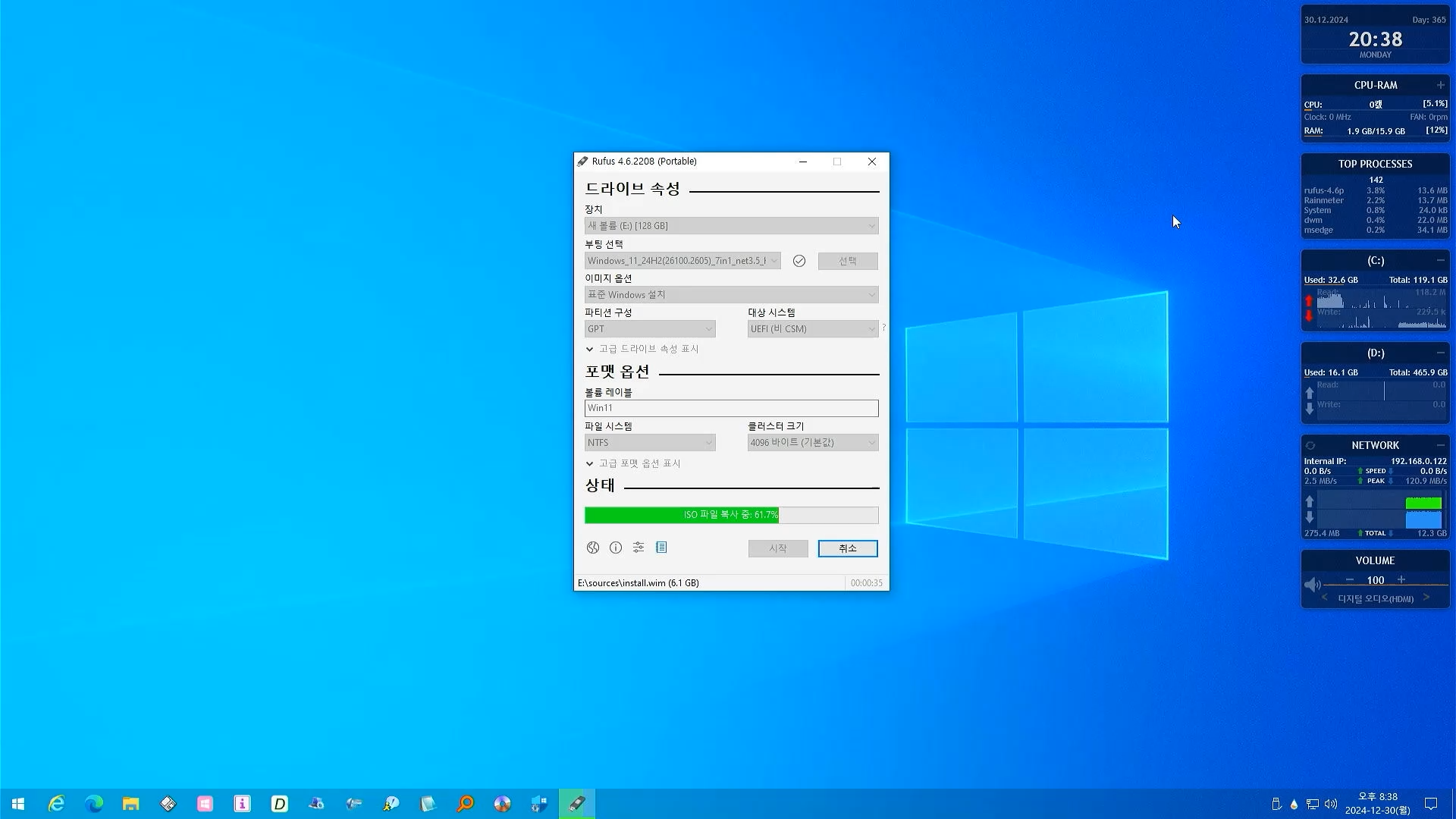Viewport: 1456px width, 819px height.
Task: Click the ISO copy progress bar
Action: (x=731, y=515)
